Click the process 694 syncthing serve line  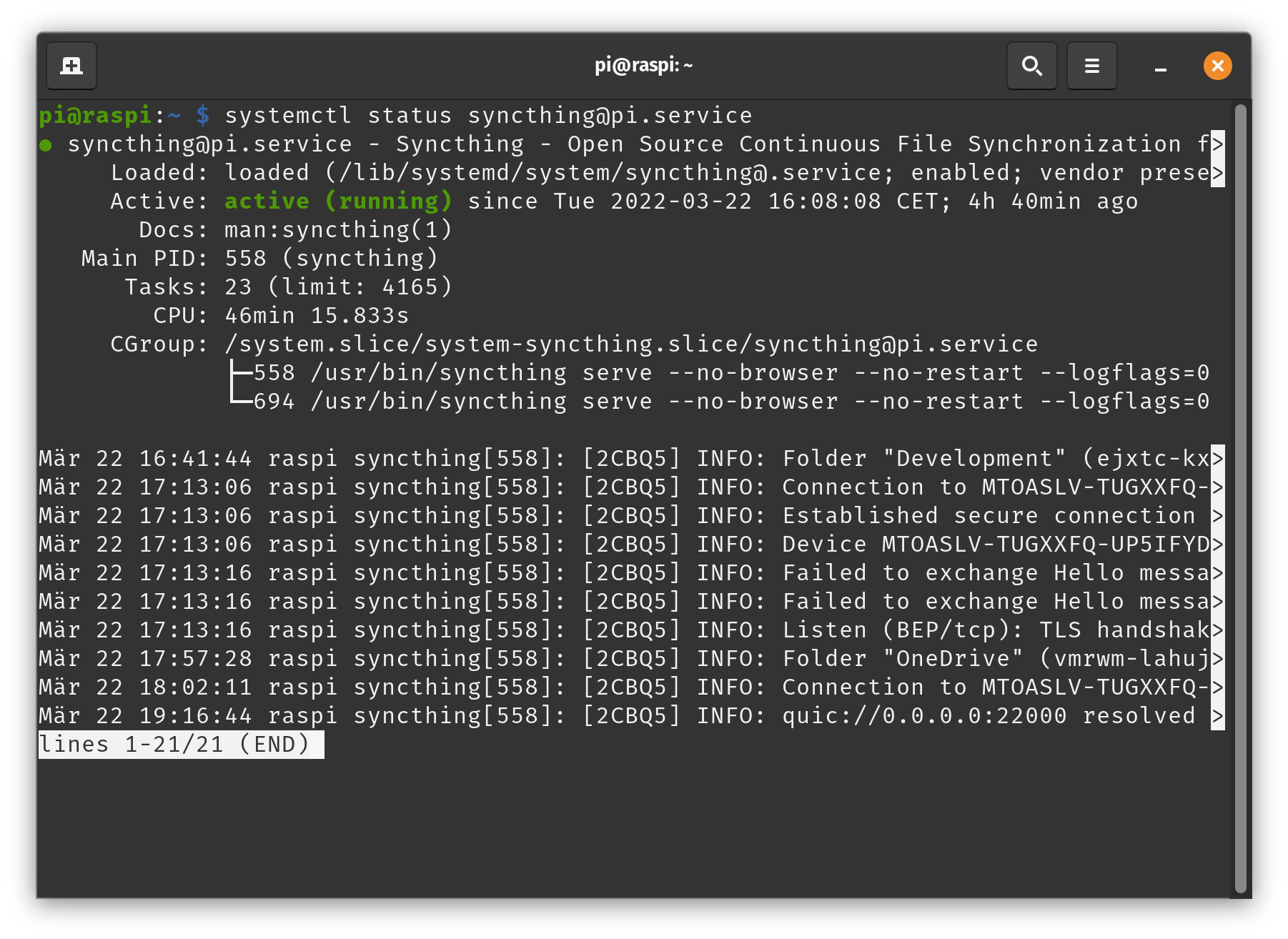(x=731, y=401)
